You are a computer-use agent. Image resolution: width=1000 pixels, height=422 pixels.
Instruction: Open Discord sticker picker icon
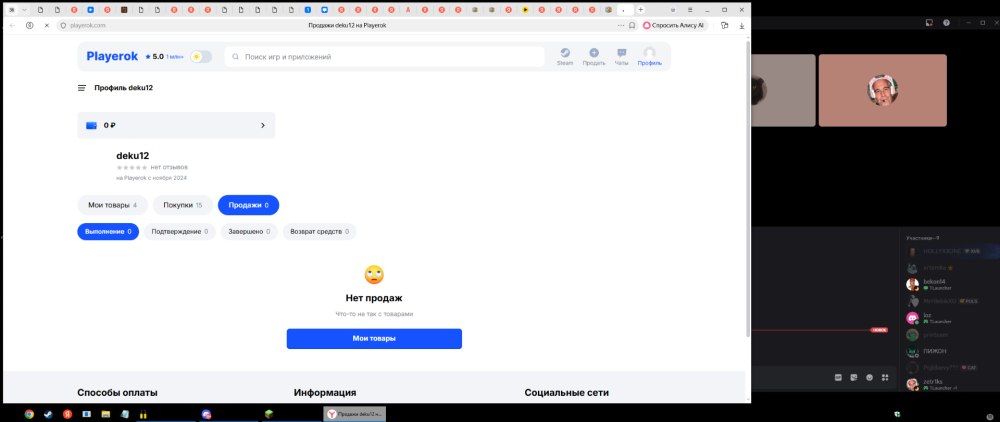pyautogui.click(x=854, y=377)
